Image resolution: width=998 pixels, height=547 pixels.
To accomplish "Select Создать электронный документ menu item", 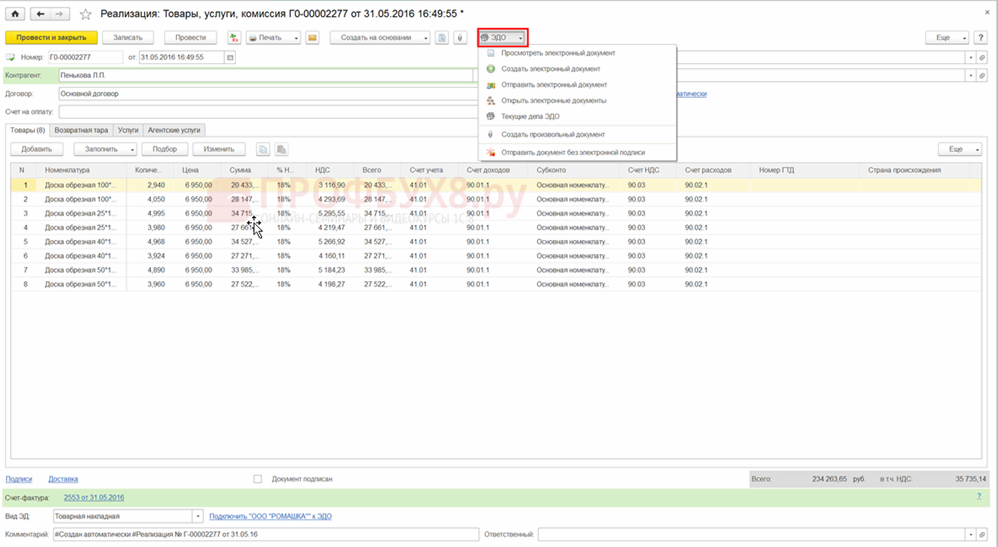I will click(551, 69).
